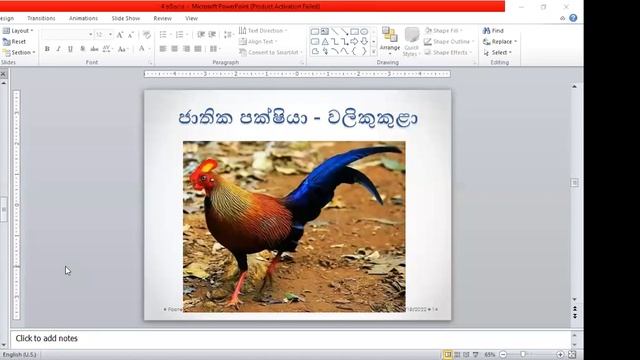Minimize the ribbon with the caret icon
Screen dimensions: 640x360
(x=562, y=18)
